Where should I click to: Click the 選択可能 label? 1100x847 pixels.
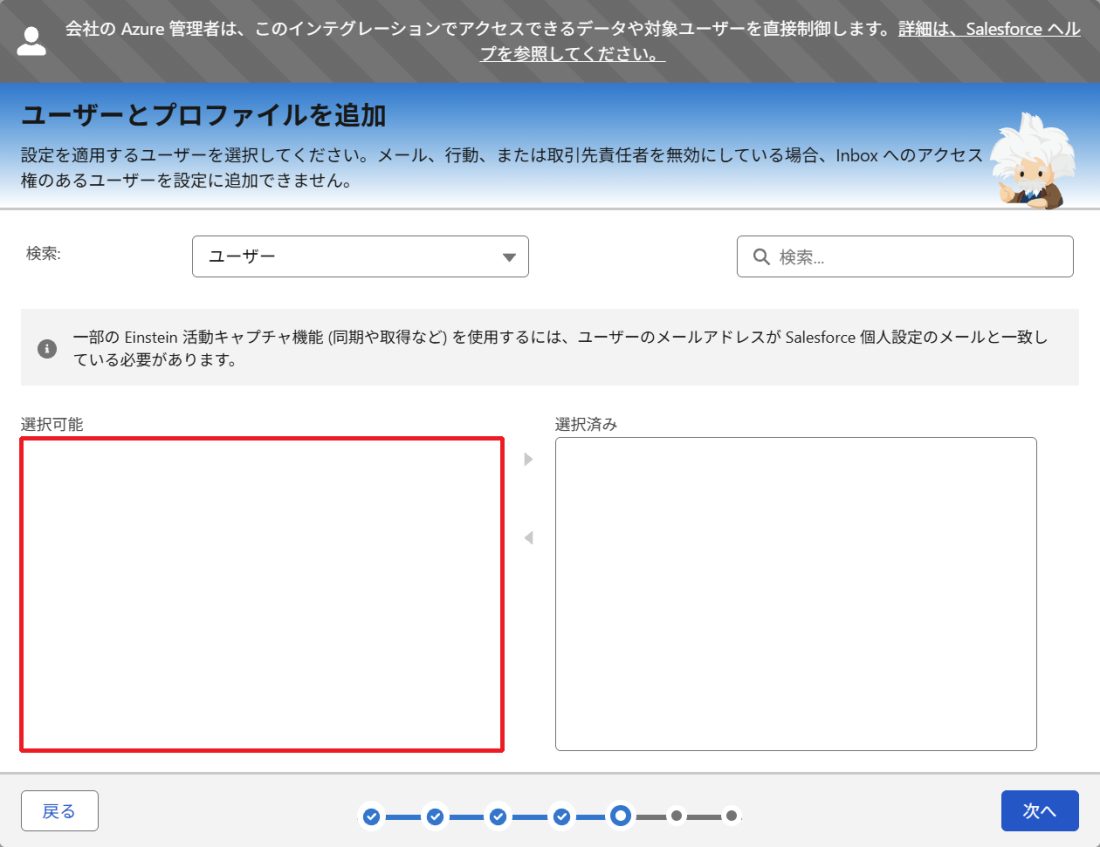pyautogui.click(x=52, y=424)
